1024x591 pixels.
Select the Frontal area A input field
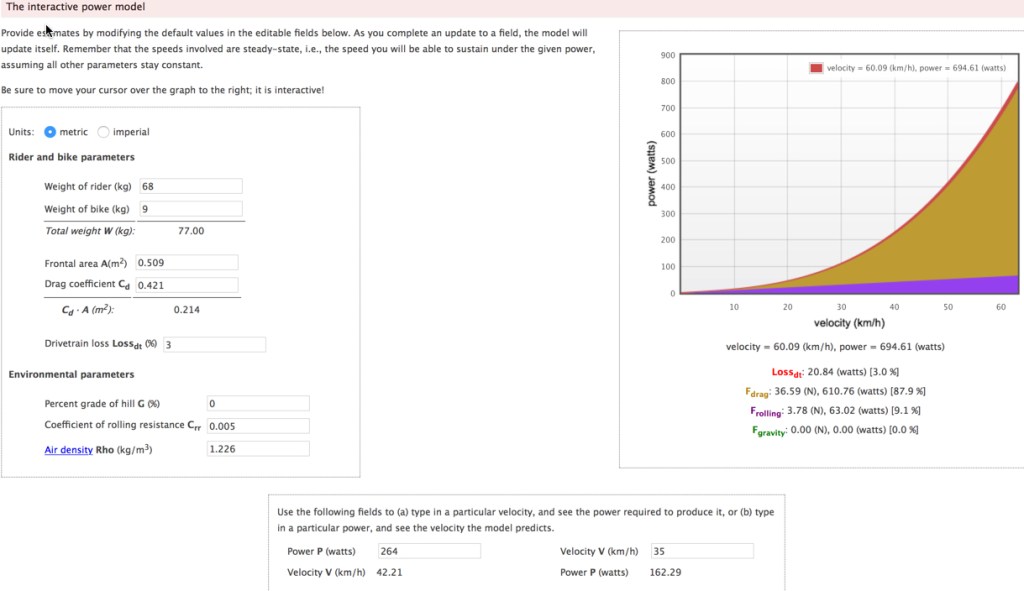(x=186, y=262)
